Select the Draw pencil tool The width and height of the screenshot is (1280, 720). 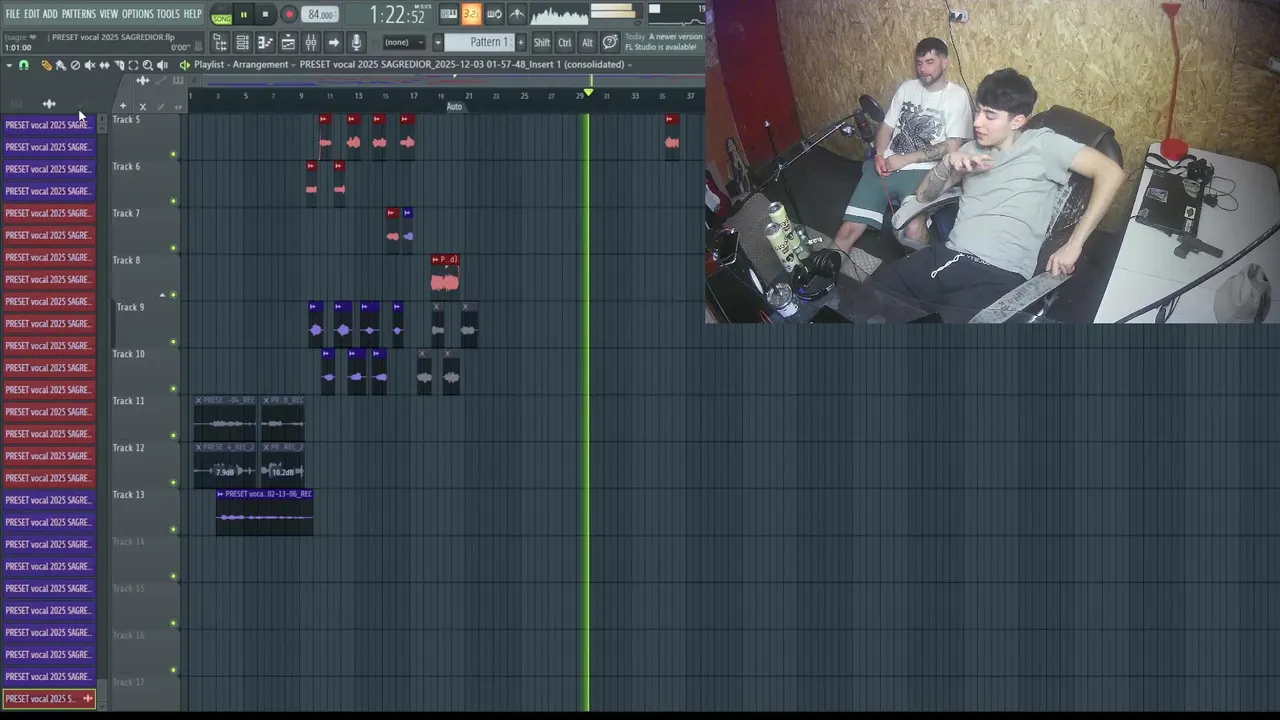pyautogui.click(x=46, y=65)
